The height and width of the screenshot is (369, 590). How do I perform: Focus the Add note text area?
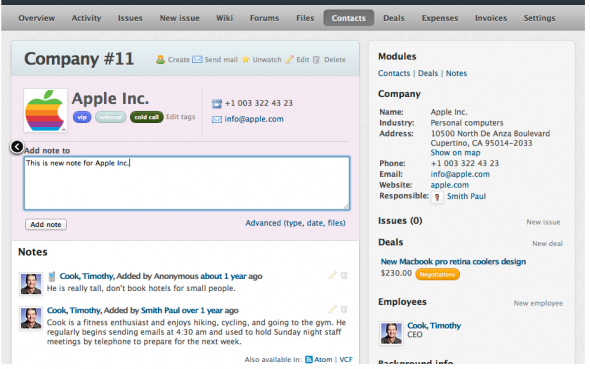(187, 183)
